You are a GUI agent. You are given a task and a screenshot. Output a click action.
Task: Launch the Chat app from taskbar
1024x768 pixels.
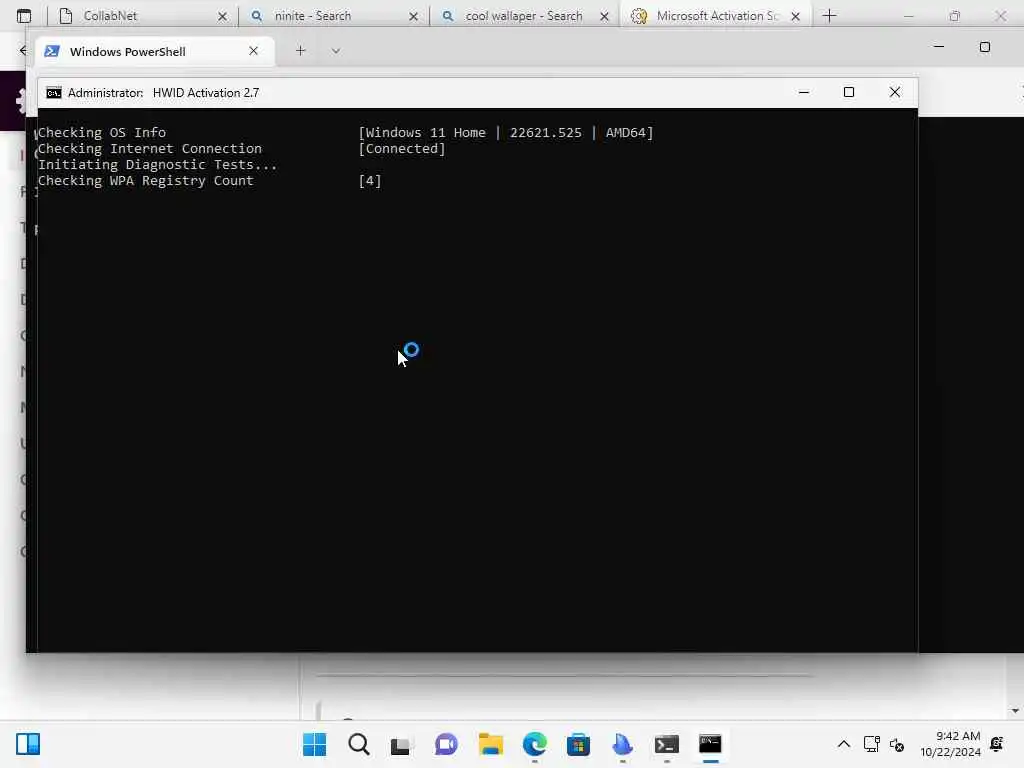[446, 744]
